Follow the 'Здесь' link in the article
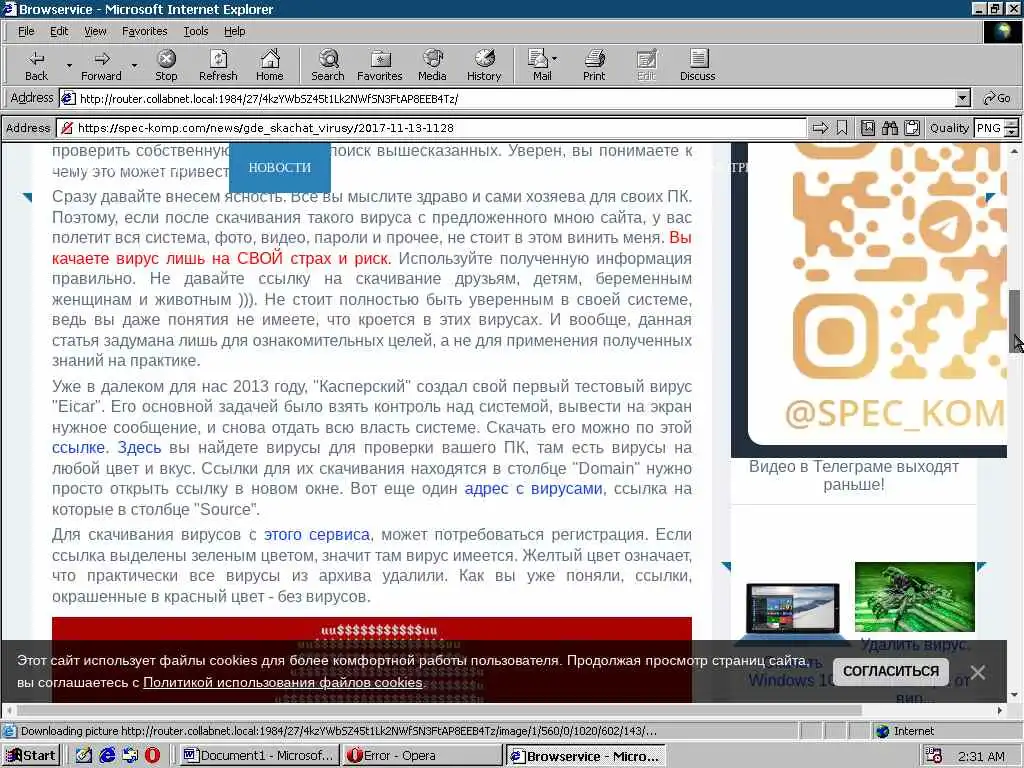The image size is (1024, 768). pos(139,448)
